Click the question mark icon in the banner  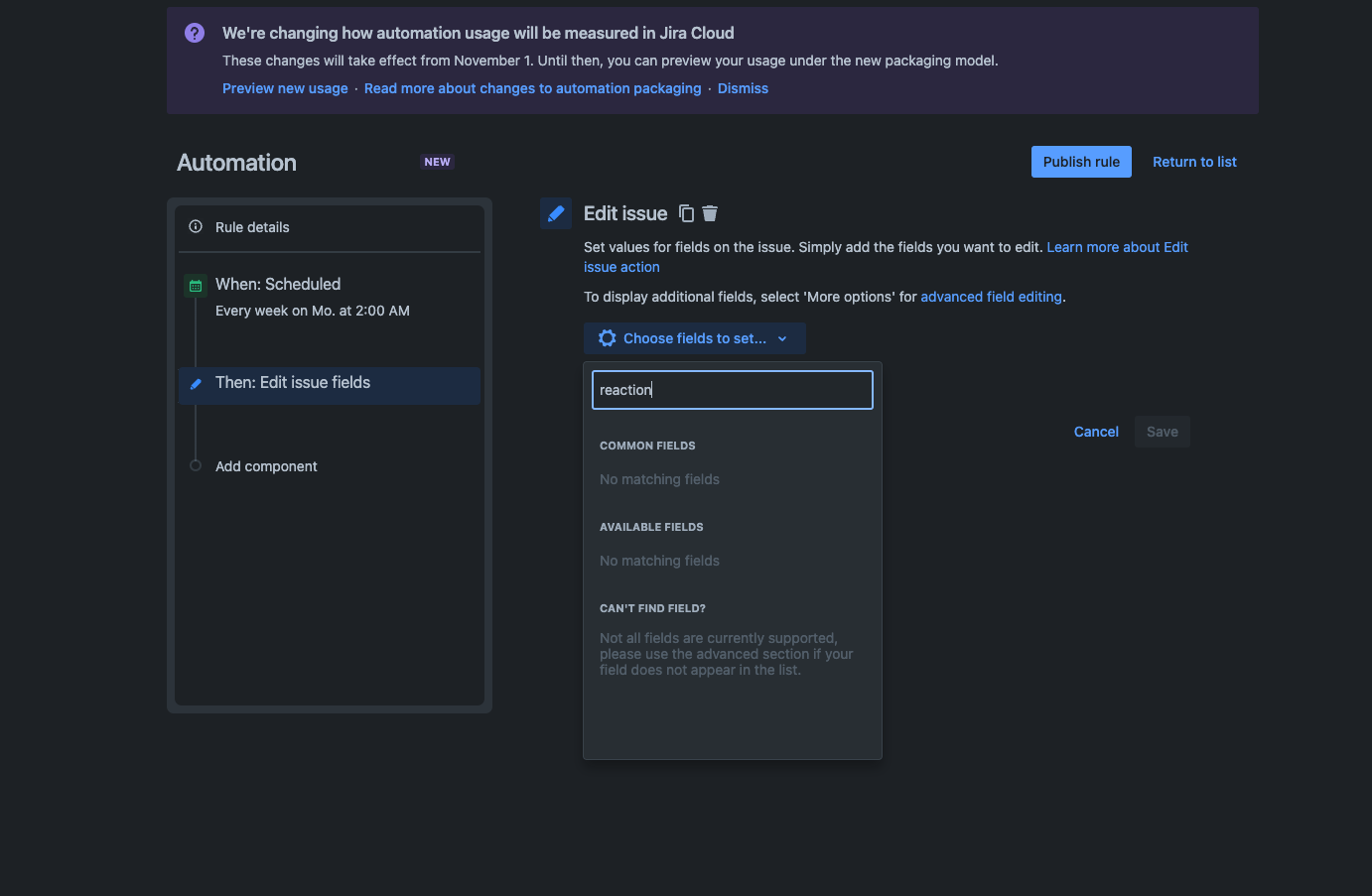[194, 33]
